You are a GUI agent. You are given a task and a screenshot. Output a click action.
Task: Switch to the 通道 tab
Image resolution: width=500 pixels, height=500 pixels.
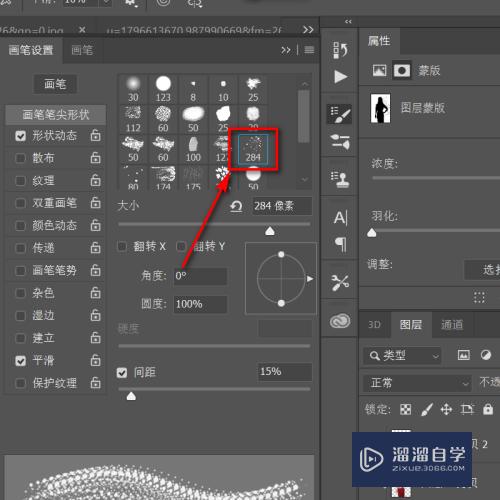452,325
